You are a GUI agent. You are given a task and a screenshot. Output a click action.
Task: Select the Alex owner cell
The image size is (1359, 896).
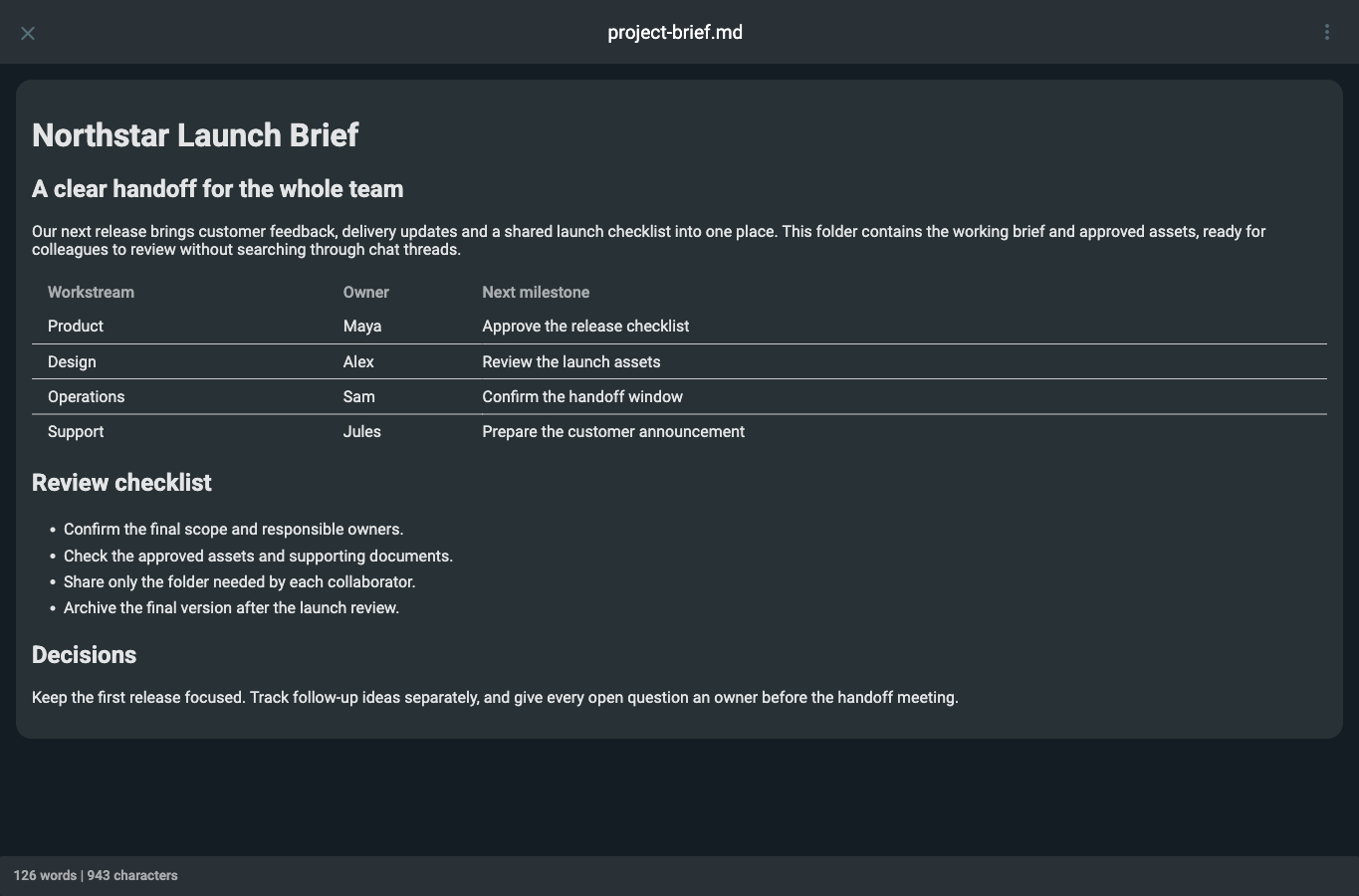pyautogui.click(x=358, y=362)
